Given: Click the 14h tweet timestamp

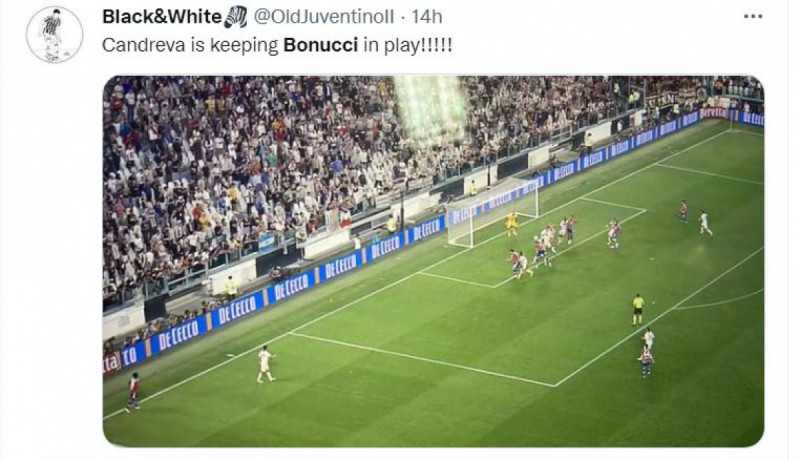Looking at the screenshot, I should (427, 17).
